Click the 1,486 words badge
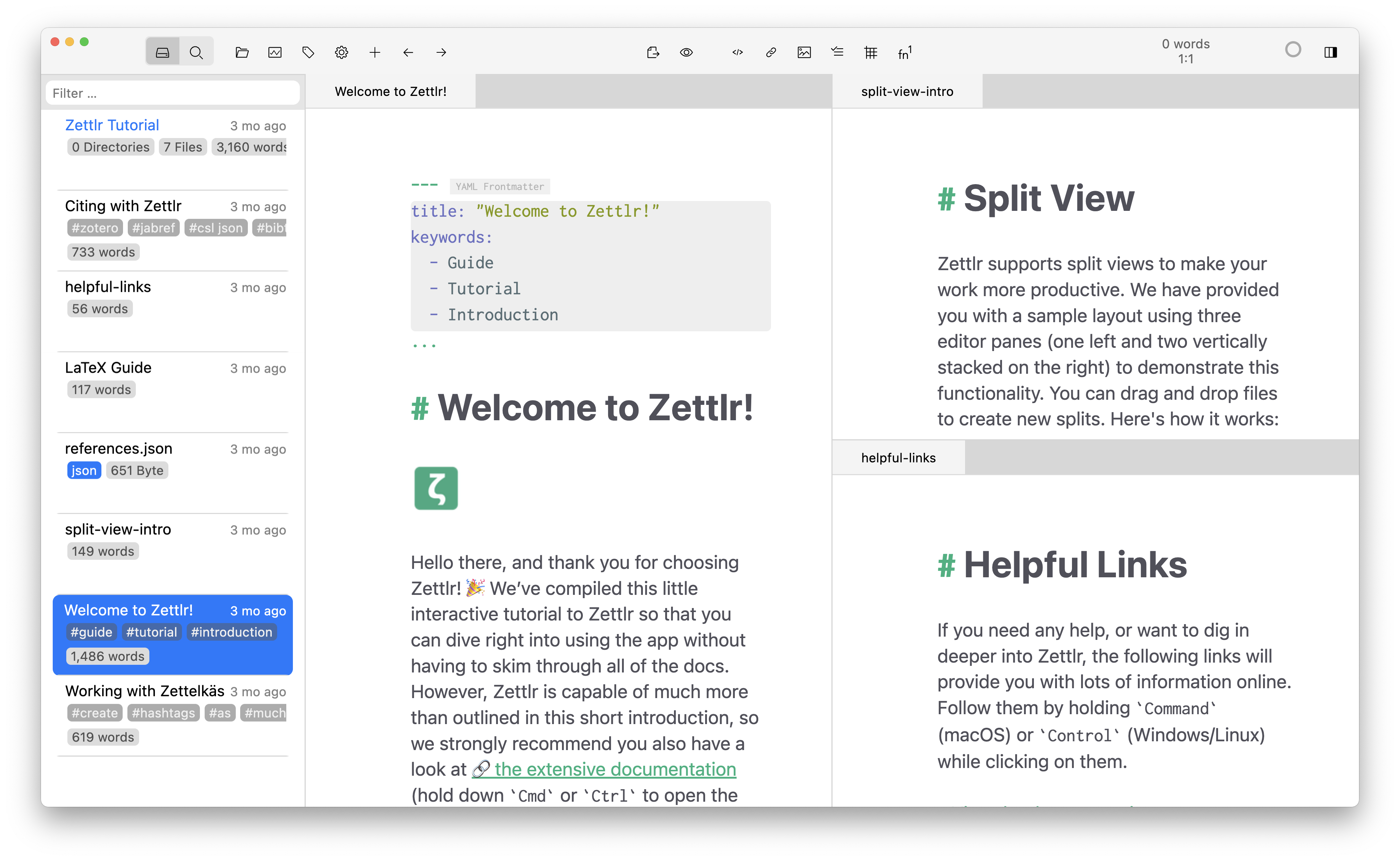Image resolution: width=1400 pixels, height=861 pixels. (108, 657)
